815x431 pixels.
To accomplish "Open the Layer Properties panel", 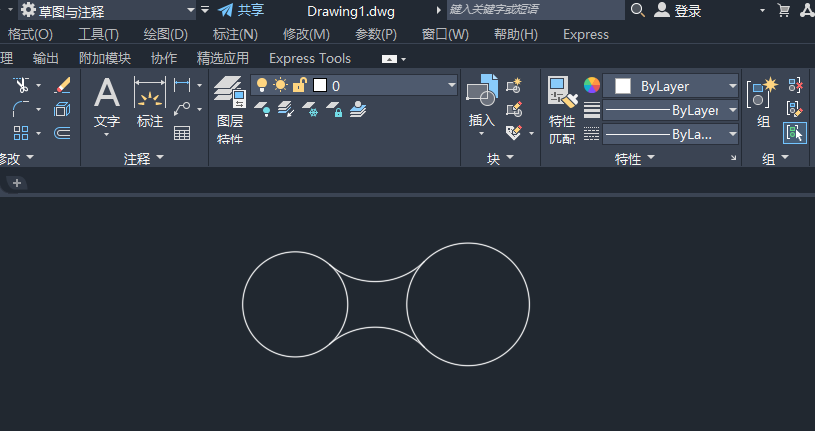I will [230, 97].
